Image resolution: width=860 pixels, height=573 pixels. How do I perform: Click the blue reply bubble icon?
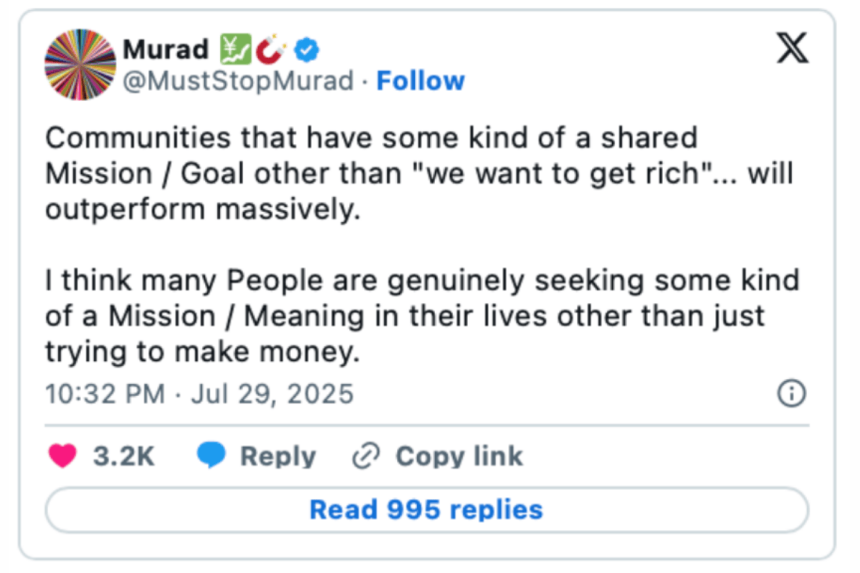(211, 456)
